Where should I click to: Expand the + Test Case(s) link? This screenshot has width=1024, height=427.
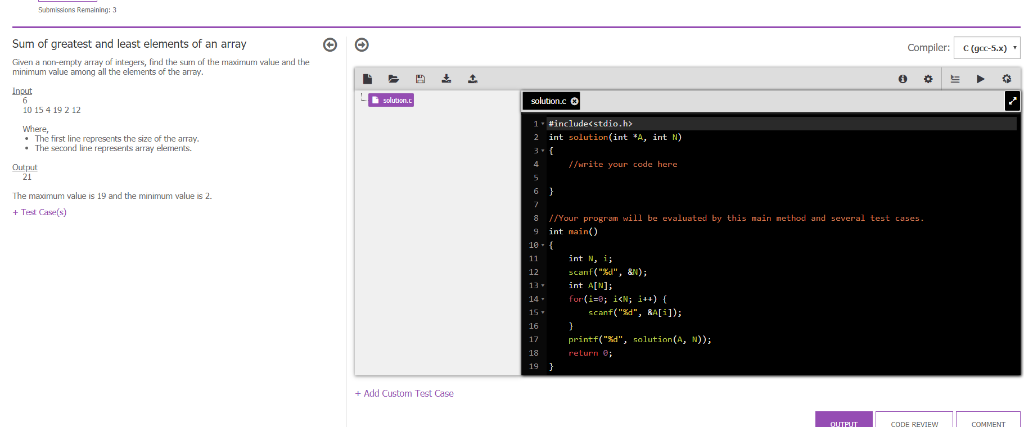tap(39, 212)
